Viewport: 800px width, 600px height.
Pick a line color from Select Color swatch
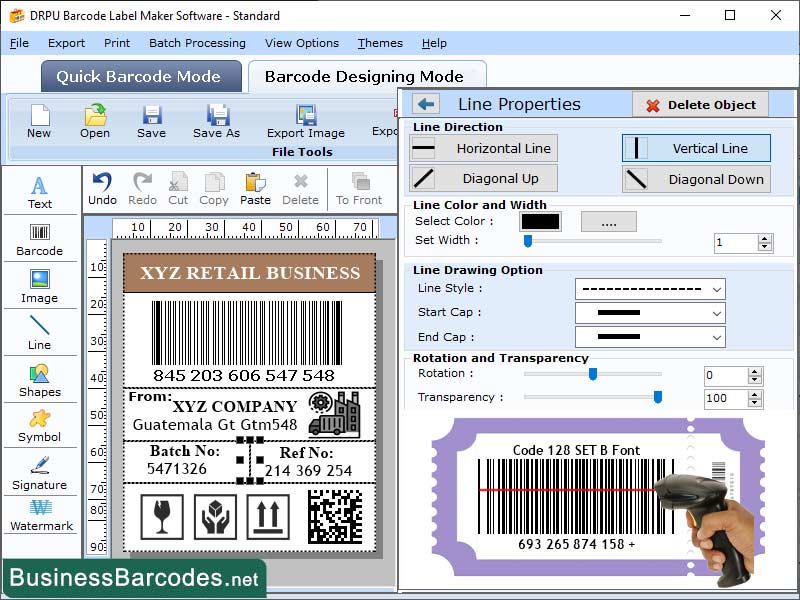(541, 221)
